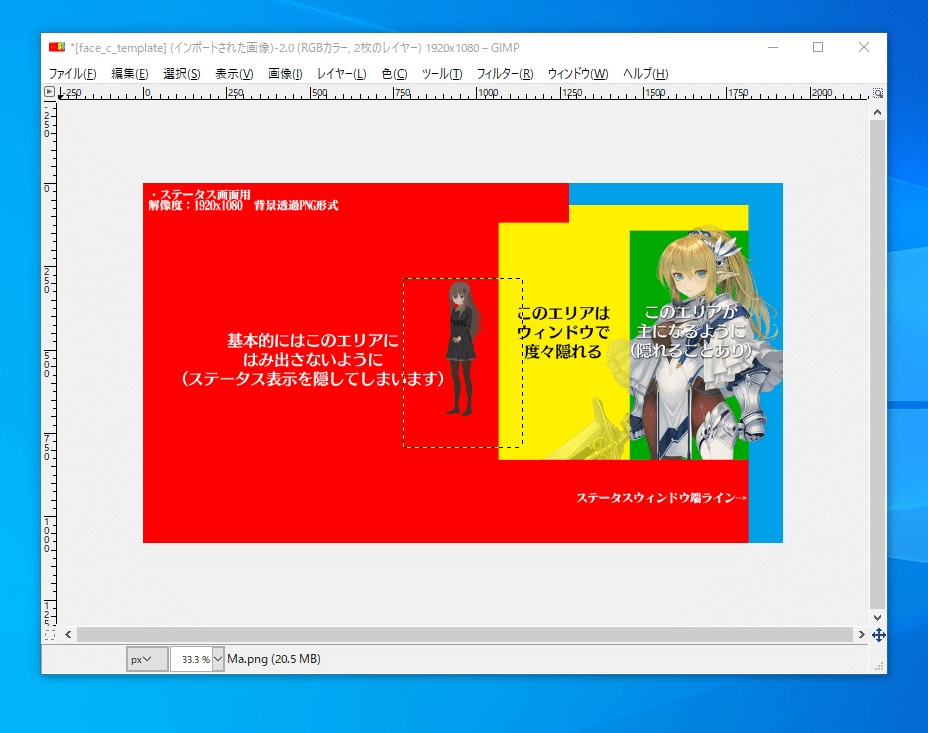Click the small brown-haired character in the selection
This screenshot has height=733, width=928.
[462, 348]
